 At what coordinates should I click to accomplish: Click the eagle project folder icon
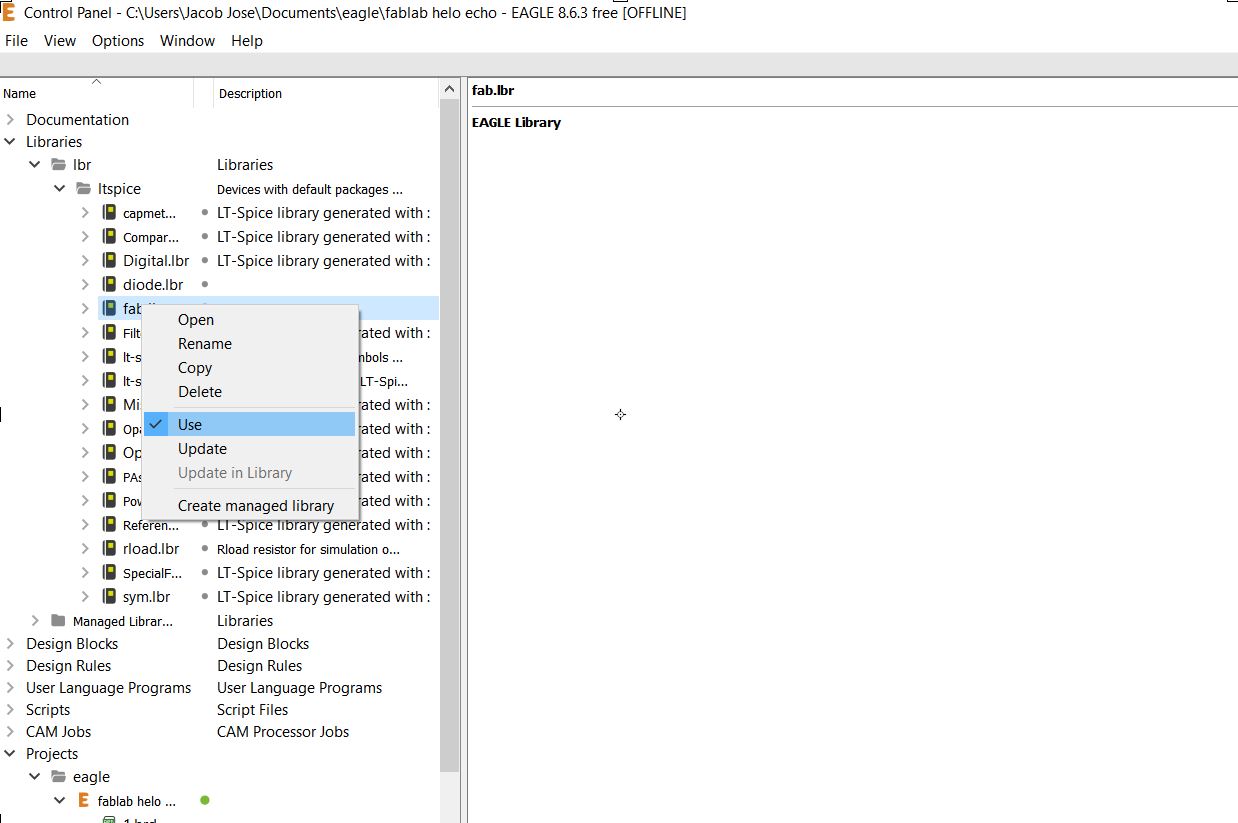(x=59, y=776)
